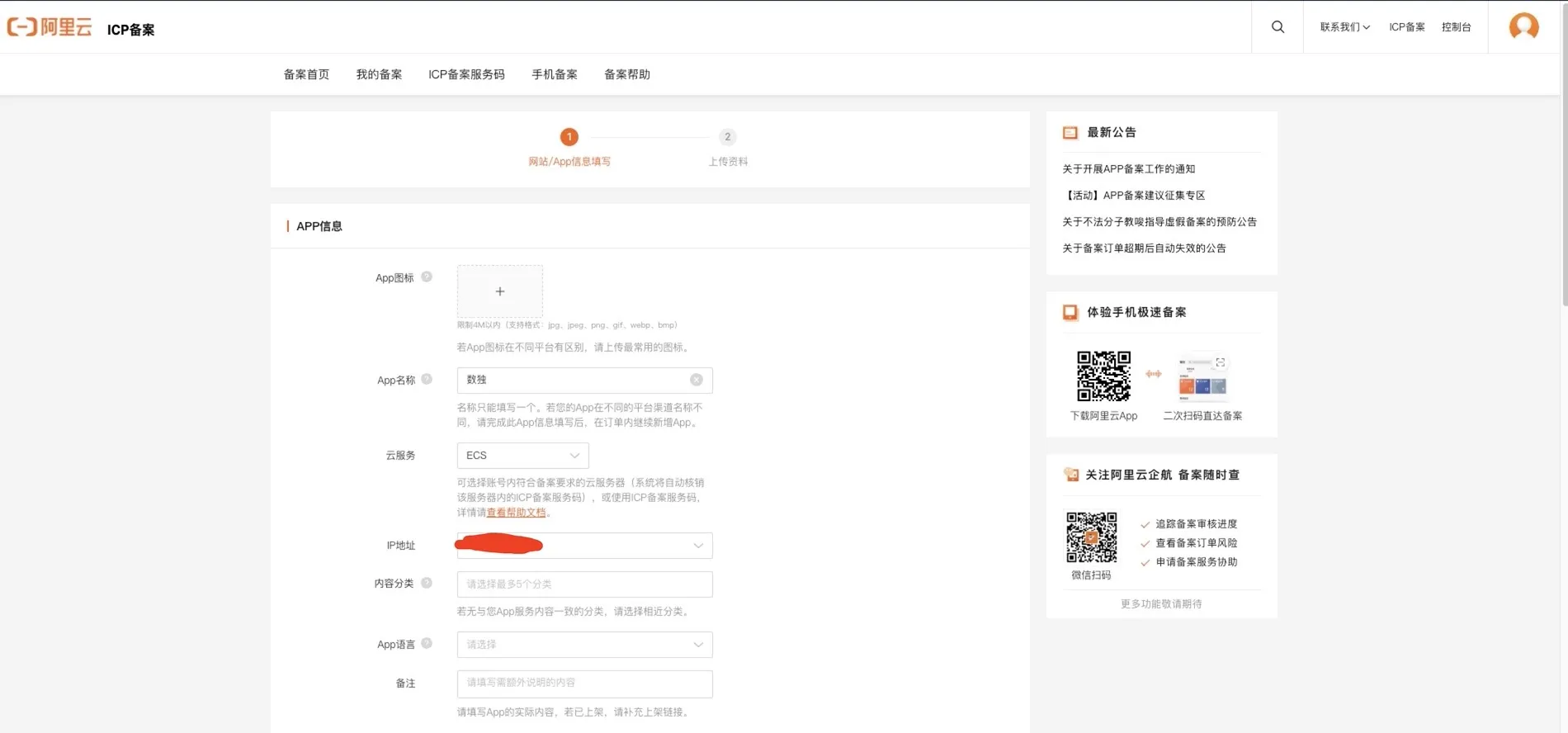This screenshot has height=733, width=1568.
Task: Click help icon beside App名称 label
Action: 427,380
